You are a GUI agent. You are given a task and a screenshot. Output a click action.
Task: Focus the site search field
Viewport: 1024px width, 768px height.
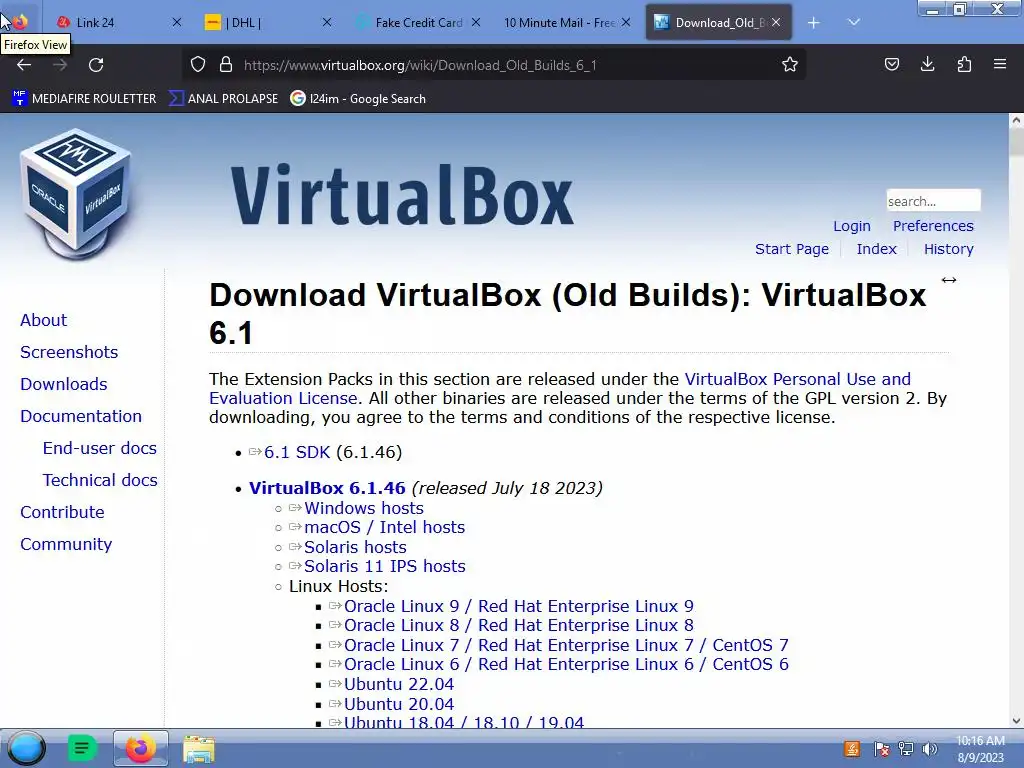(933, 200)
